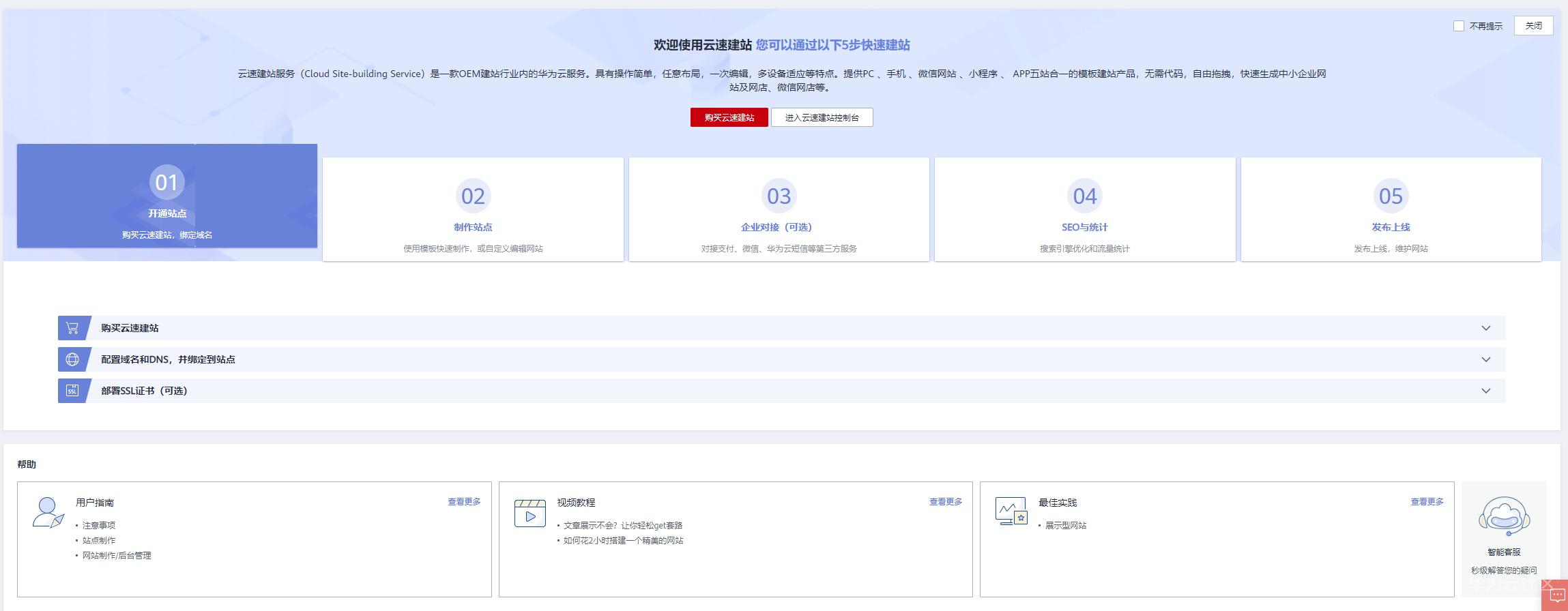The height and width of the screenshot is (611, 1568).
Task: Open the red chat feedback icon
Action: click(1557, 595)
